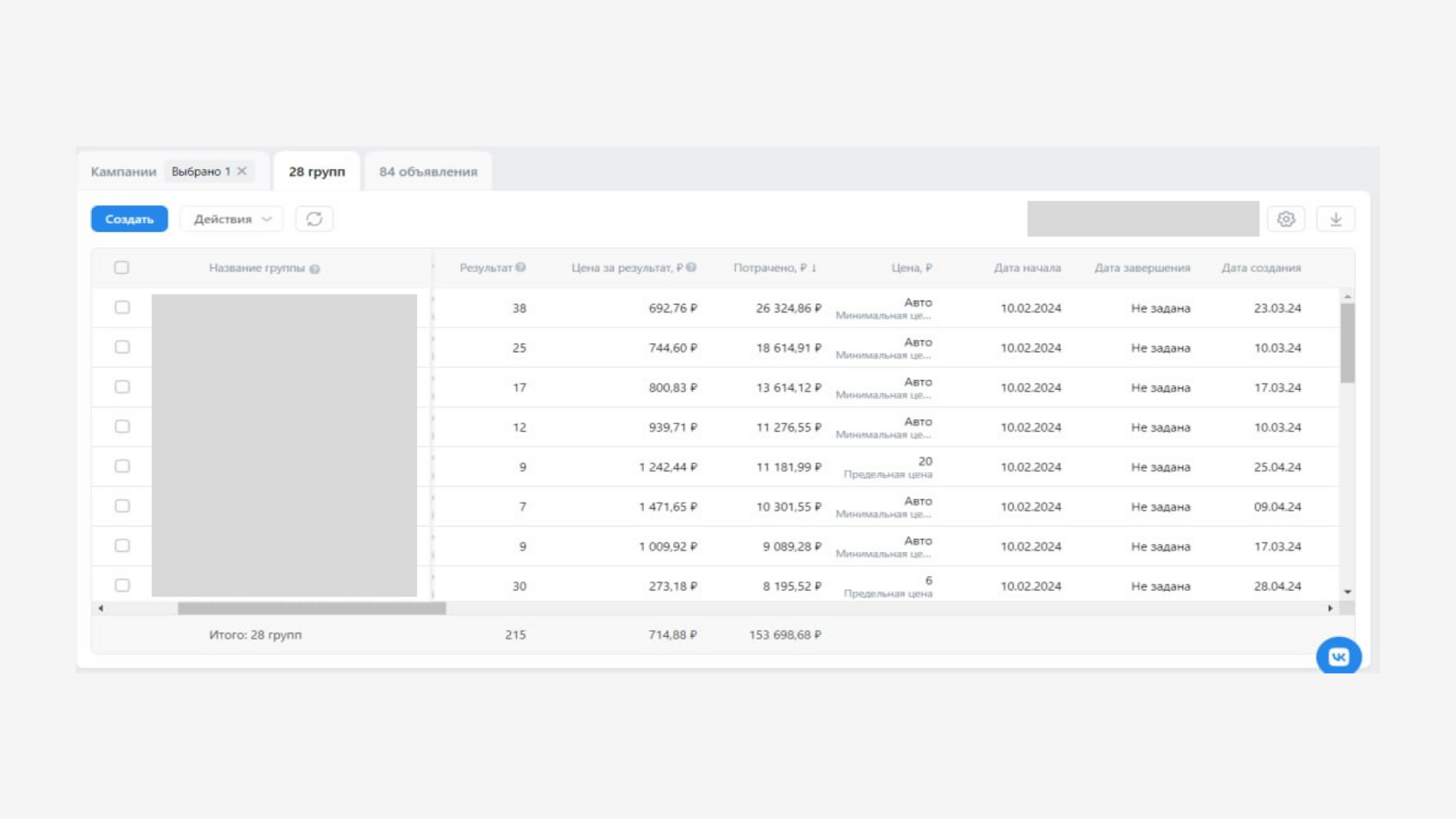Click the total spent '153 698,68 ₽'
This screenshot has width=1456, height=819.
point(785,635)
